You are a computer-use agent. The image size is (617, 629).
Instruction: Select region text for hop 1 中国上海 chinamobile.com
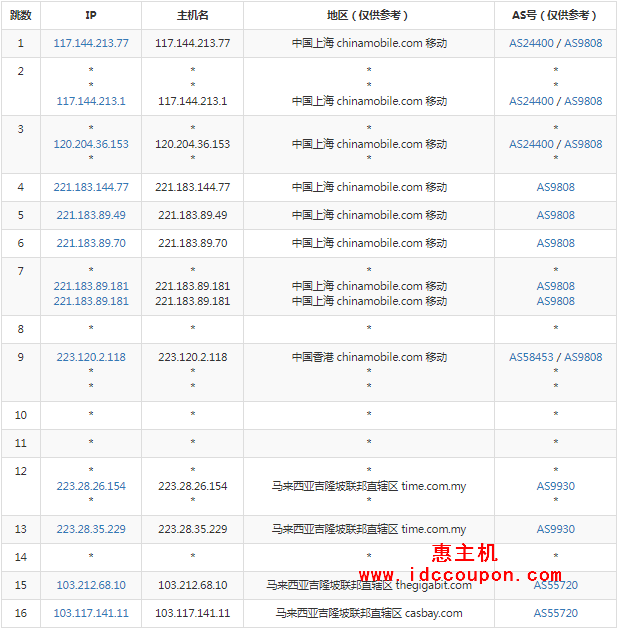[369, 43]
